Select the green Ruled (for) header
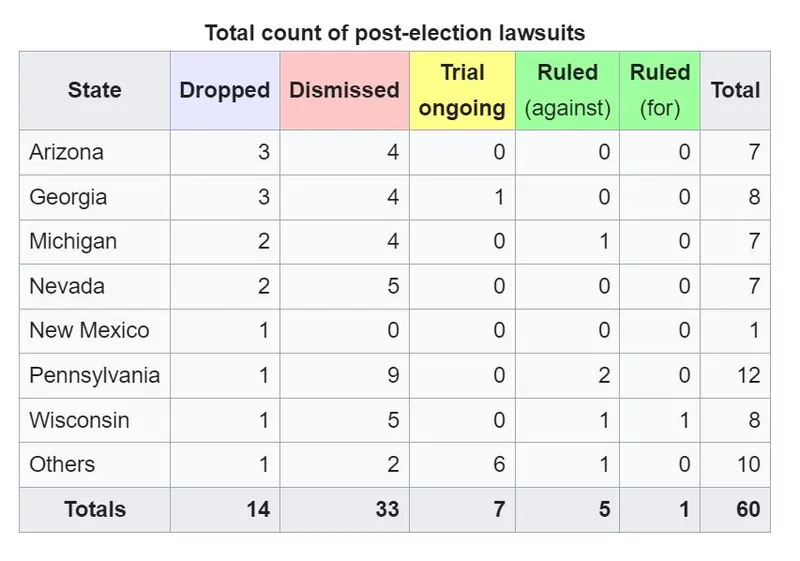 (x=660, y=90)
